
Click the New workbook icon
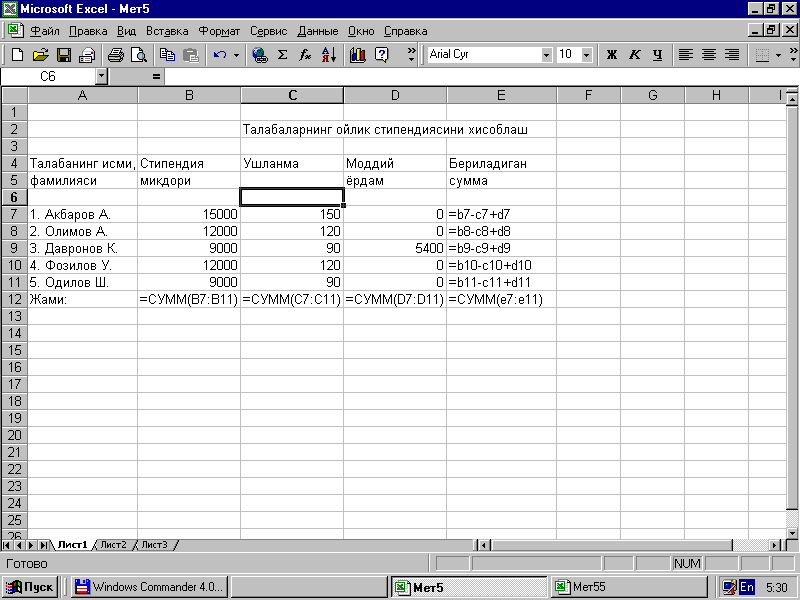pos(17,55)
